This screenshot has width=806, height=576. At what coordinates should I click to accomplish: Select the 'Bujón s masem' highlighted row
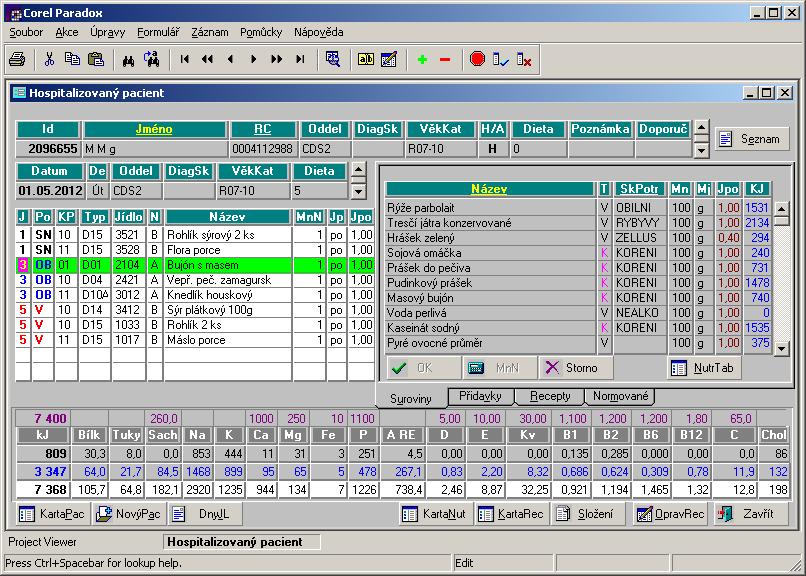[195, 265]
